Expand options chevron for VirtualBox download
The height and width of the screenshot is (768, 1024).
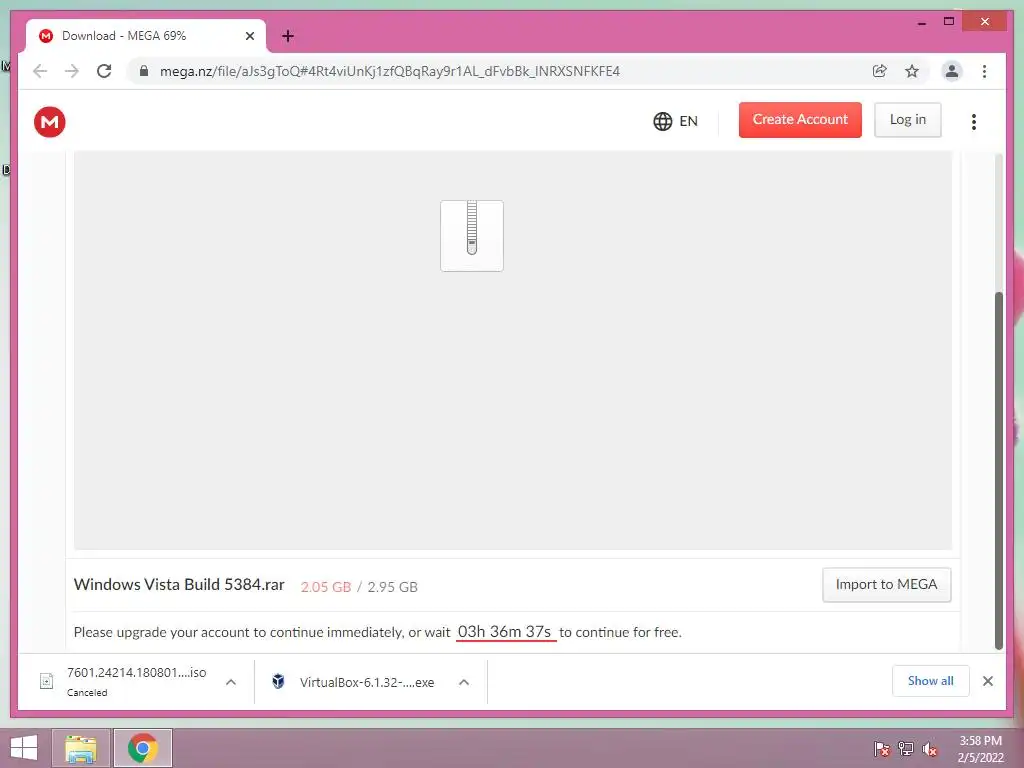coord(464,682)
